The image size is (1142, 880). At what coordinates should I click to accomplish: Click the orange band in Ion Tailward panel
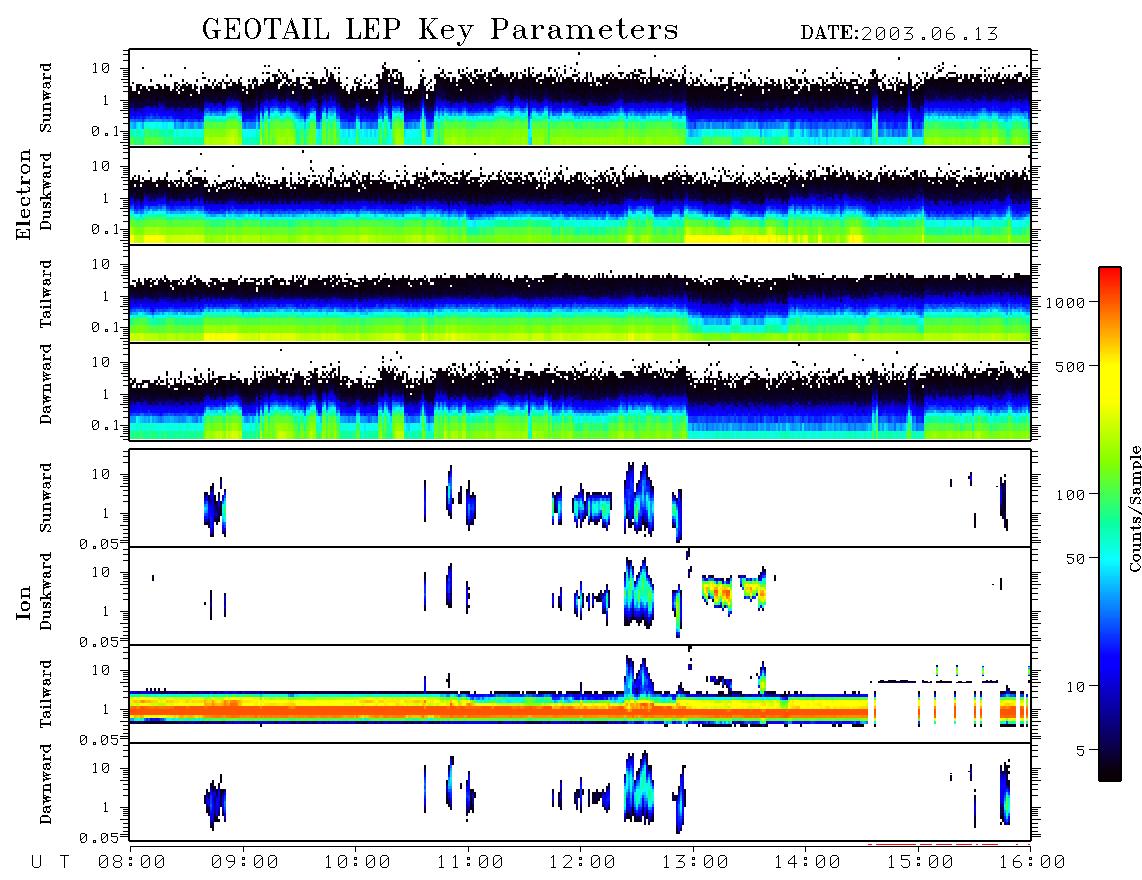tap(499, 709)
